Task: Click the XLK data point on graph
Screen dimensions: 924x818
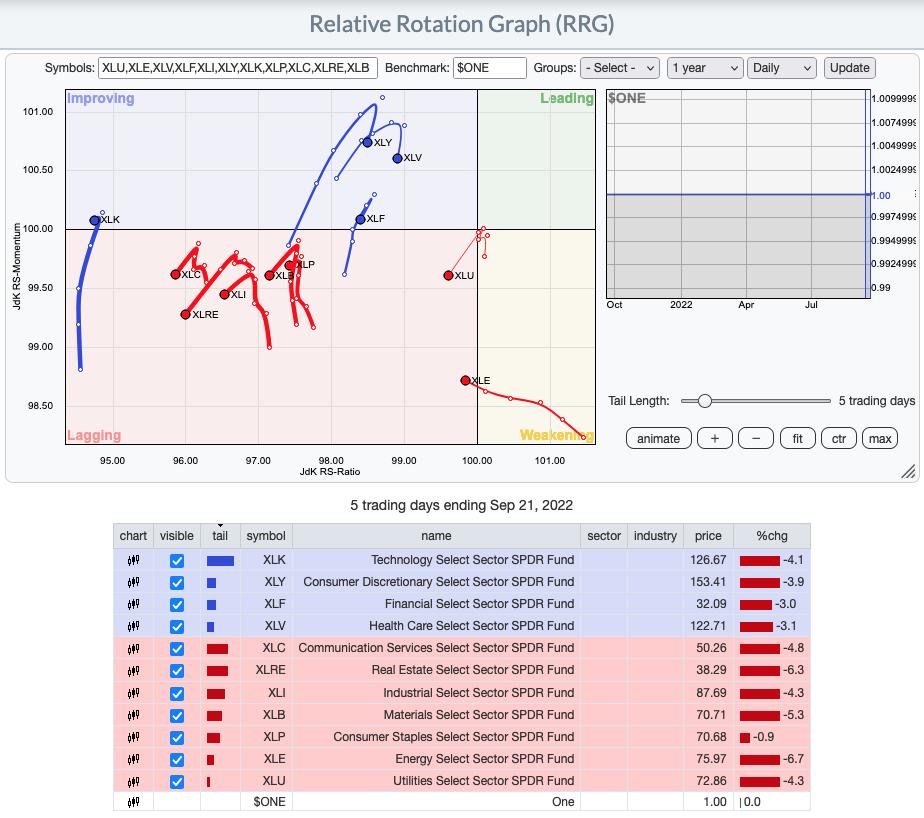Action: (94, 220)
